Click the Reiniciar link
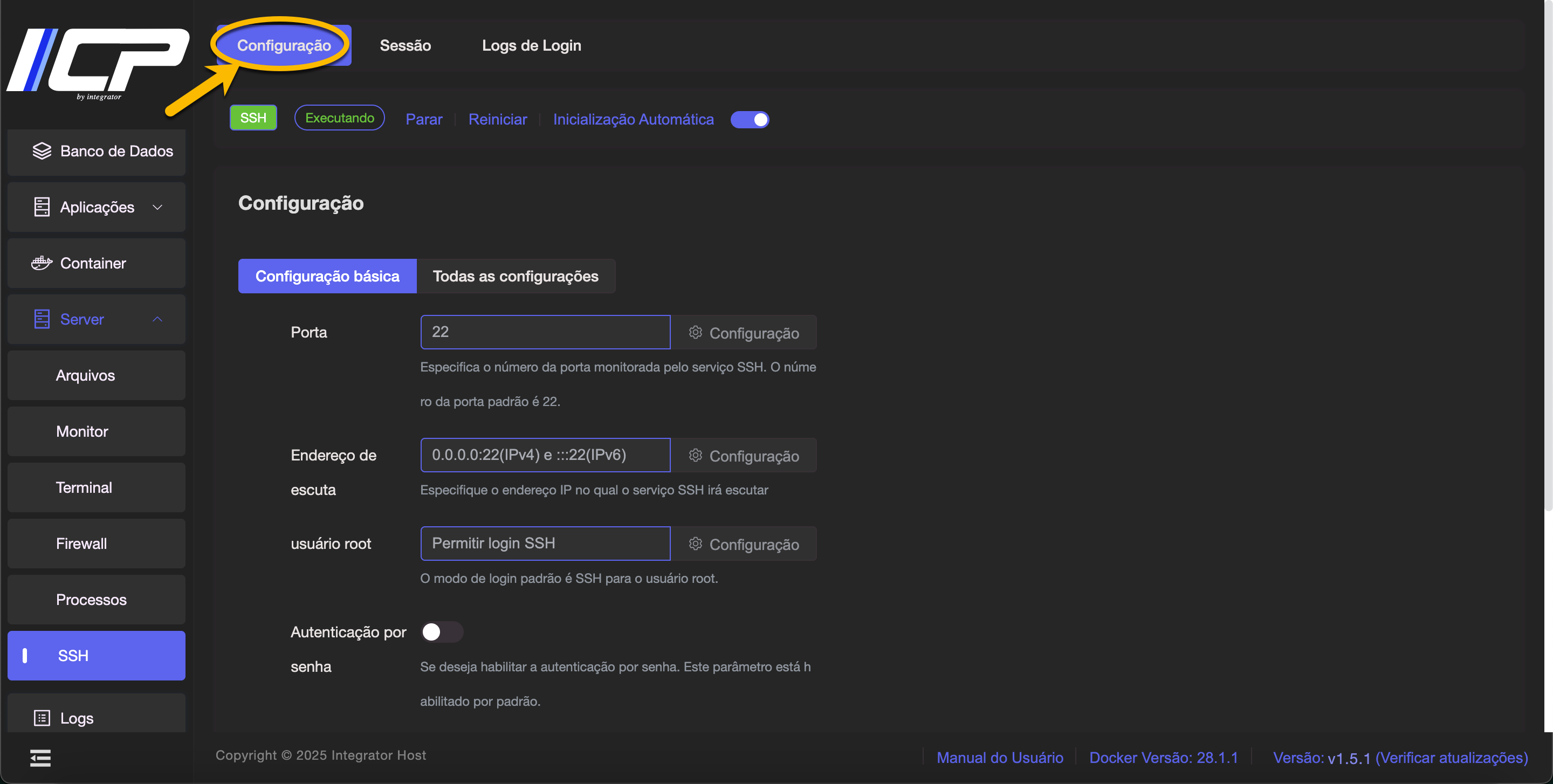 click(497, 119)
